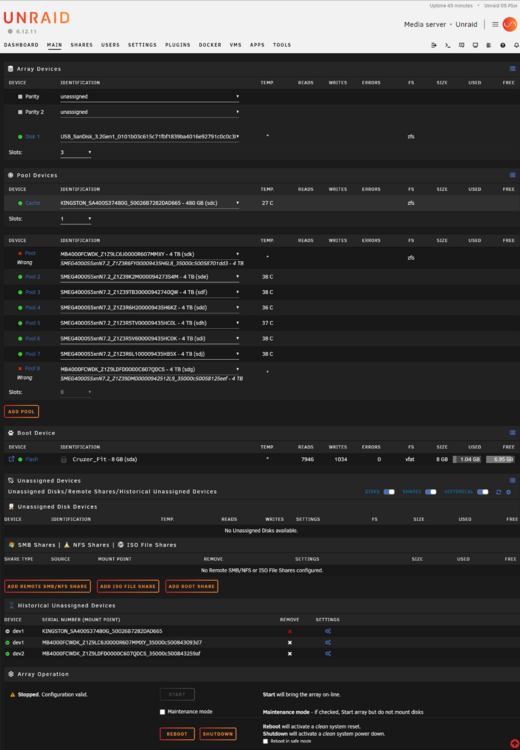Click the Flash used space bar

pyautogui.click(x=467, y=459)
